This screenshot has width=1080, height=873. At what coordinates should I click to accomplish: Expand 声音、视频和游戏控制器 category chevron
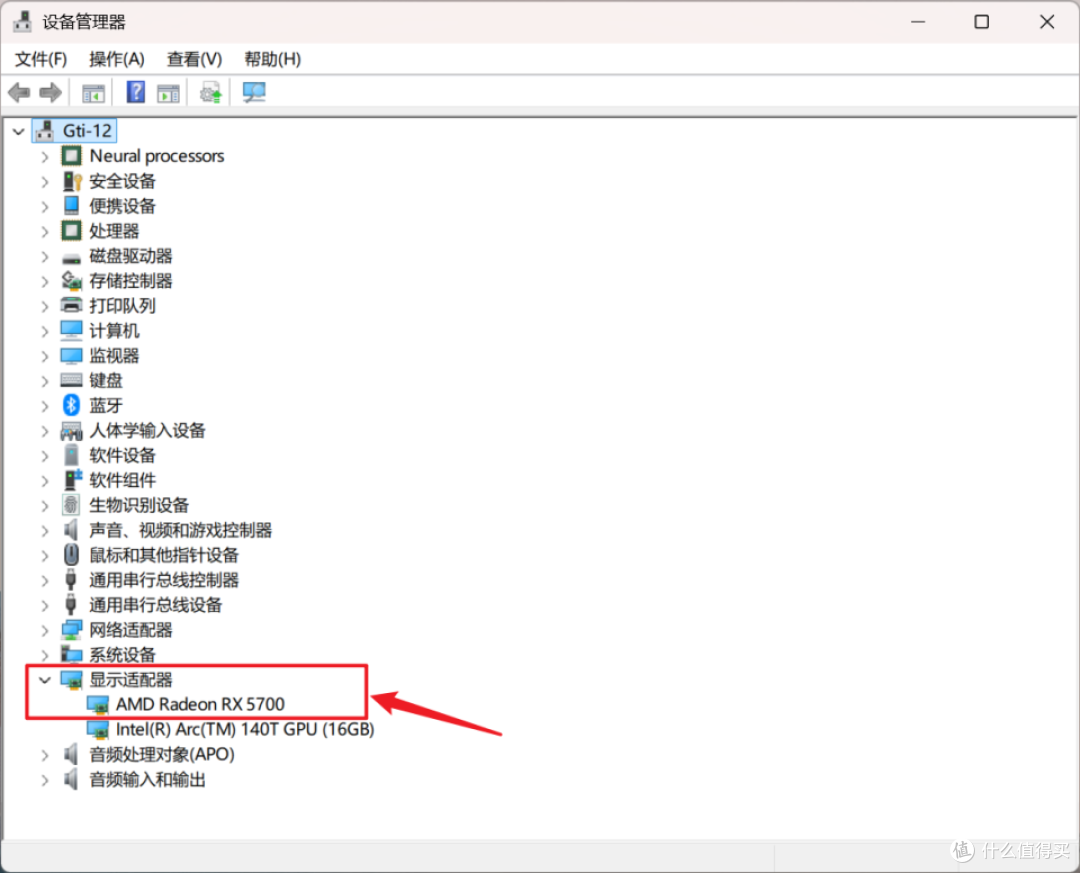[45, 531]
